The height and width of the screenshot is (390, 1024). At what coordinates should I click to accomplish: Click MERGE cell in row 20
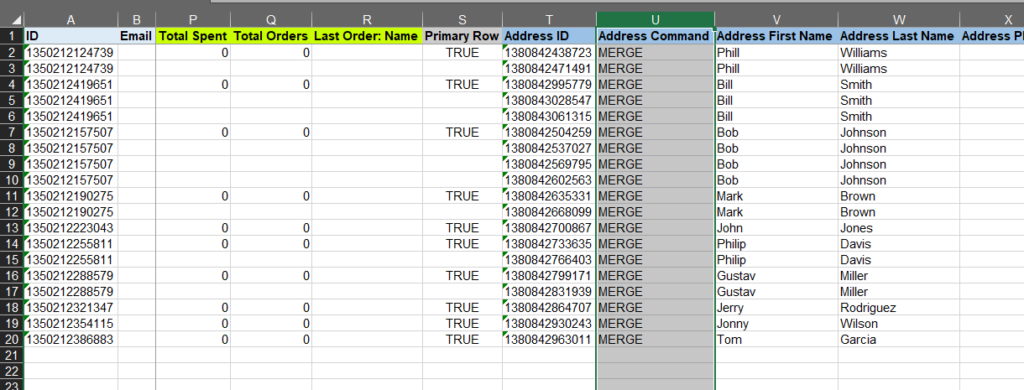tap(656, 340)
